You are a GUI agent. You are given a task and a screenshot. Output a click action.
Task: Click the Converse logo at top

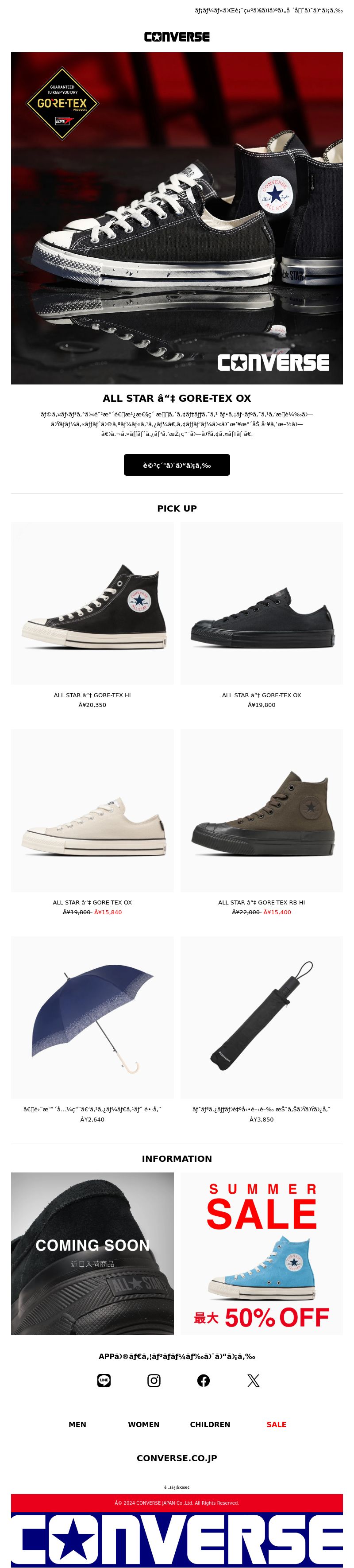[177, 36]
